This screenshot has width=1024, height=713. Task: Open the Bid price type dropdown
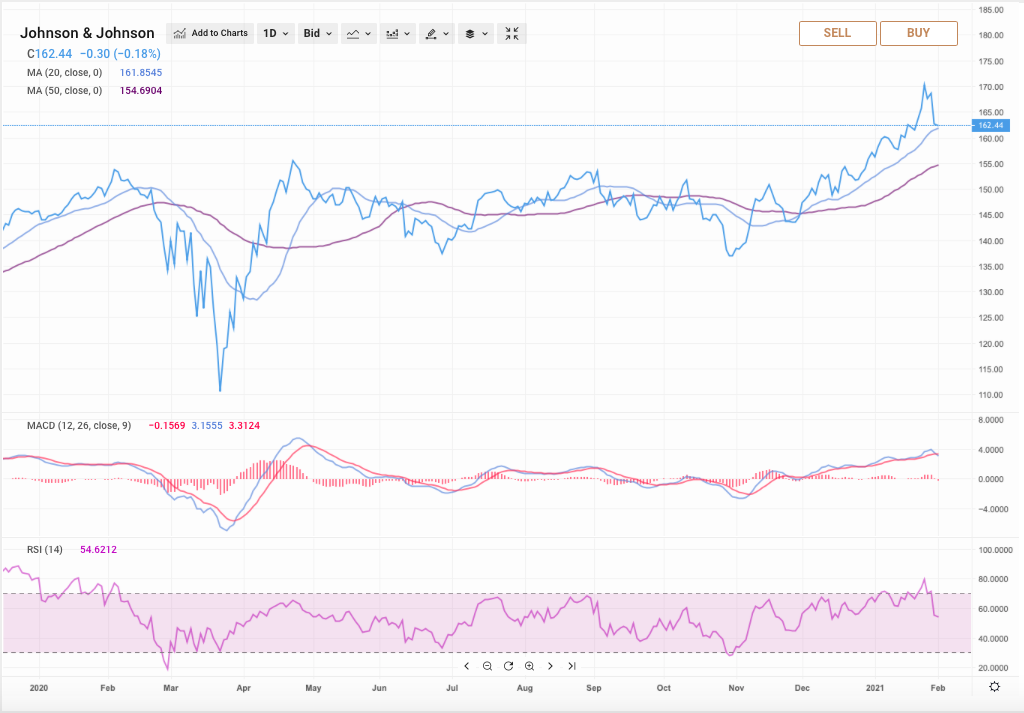(317, 33)
